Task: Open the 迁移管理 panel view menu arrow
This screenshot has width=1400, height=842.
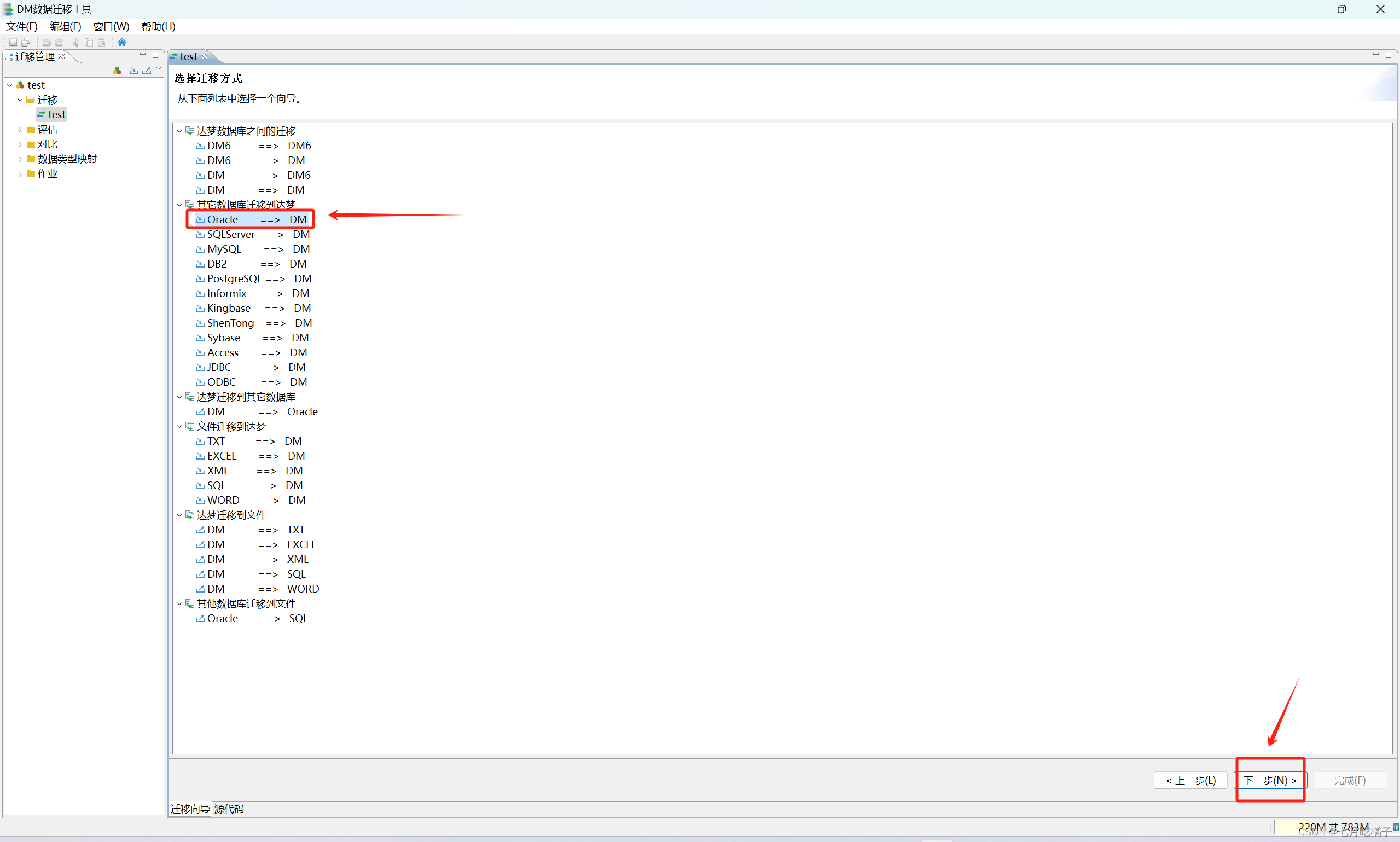Action: pos(159,68)
